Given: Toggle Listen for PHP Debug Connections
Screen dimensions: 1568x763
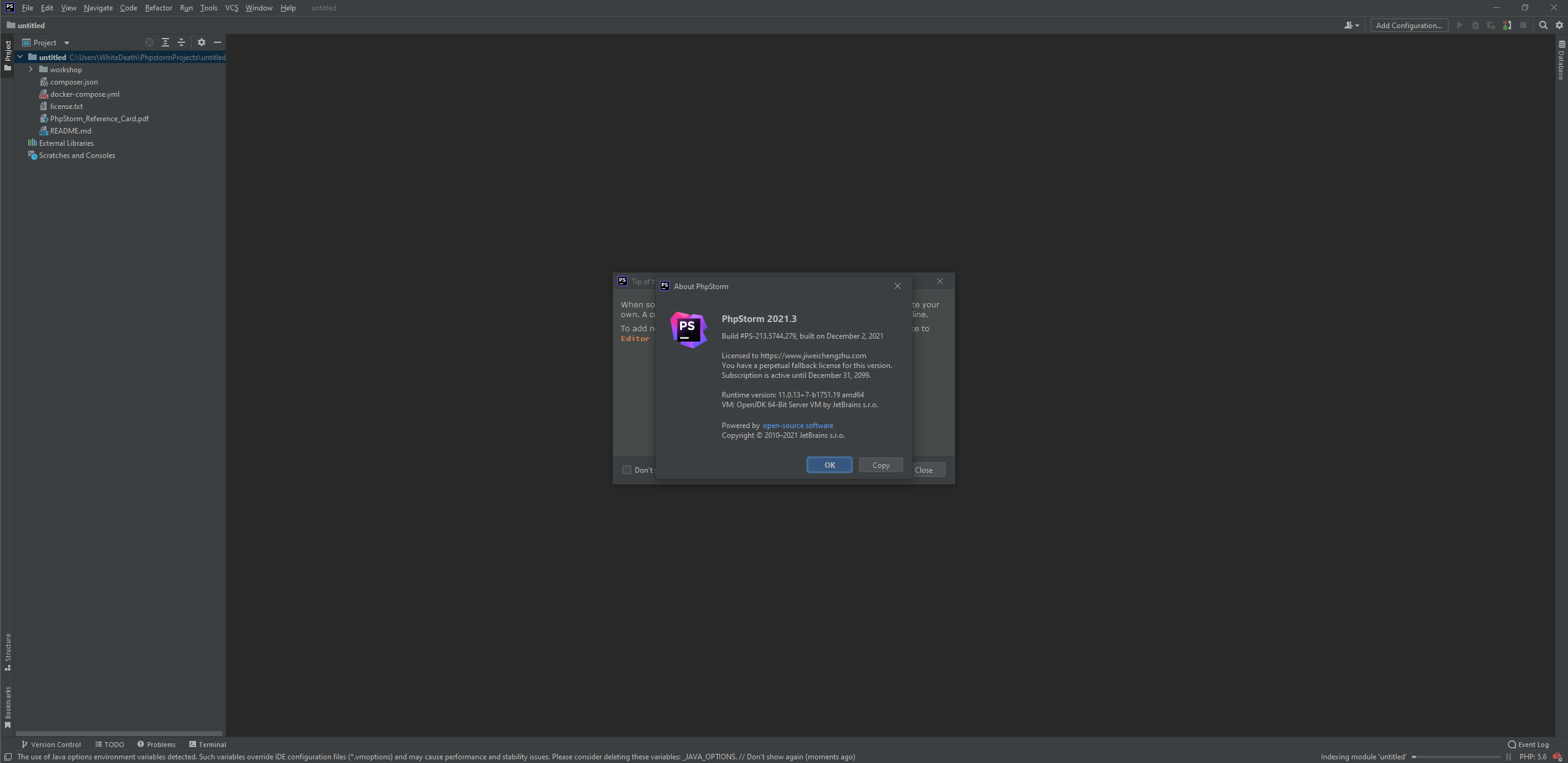Looking at the screenshot, I should tap(1507, 25).
